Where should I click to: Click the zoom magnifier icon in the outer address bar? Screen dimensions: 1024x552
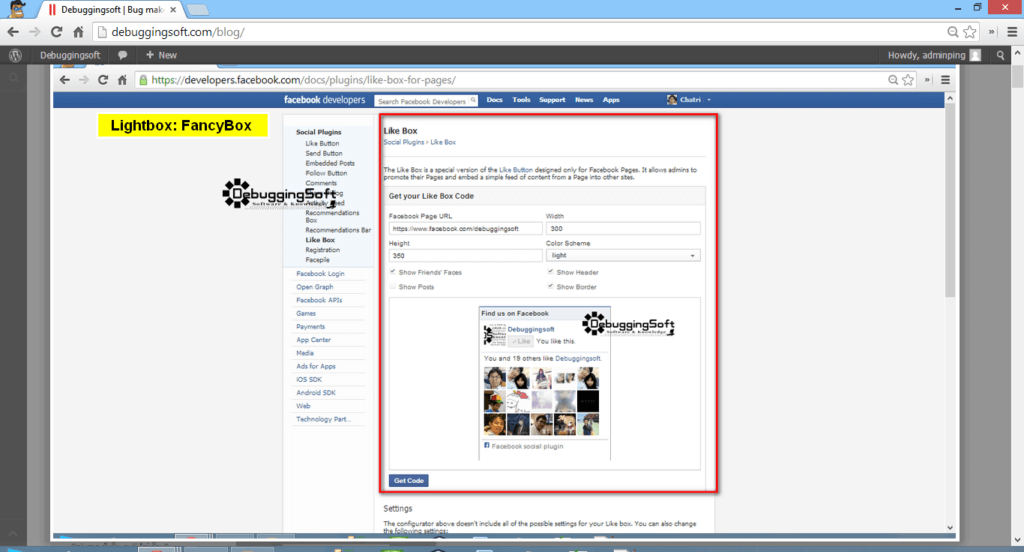pyautogui.click(x=953, y=32)
